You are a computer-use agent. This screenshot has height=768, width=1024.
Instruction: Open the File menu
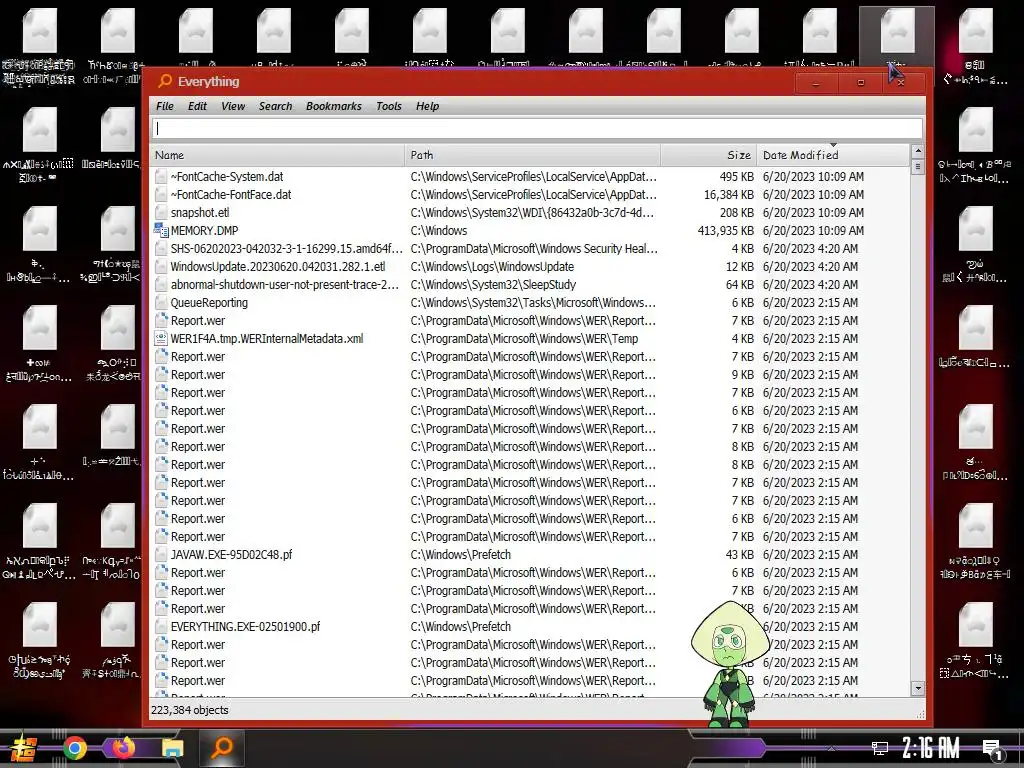pyautogui.click(x=165, y=106)
